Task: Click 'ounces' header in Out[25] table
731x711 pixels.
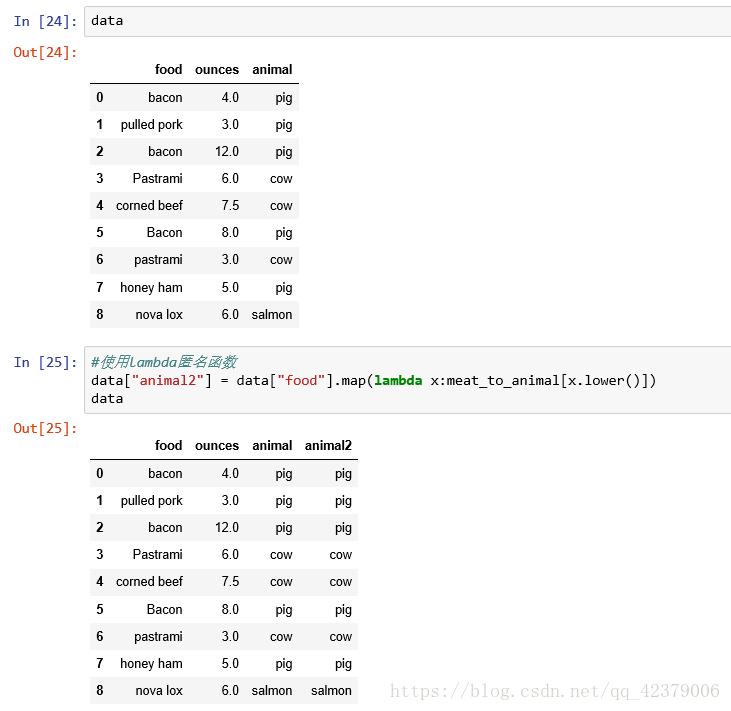Action: coord(217,445)
